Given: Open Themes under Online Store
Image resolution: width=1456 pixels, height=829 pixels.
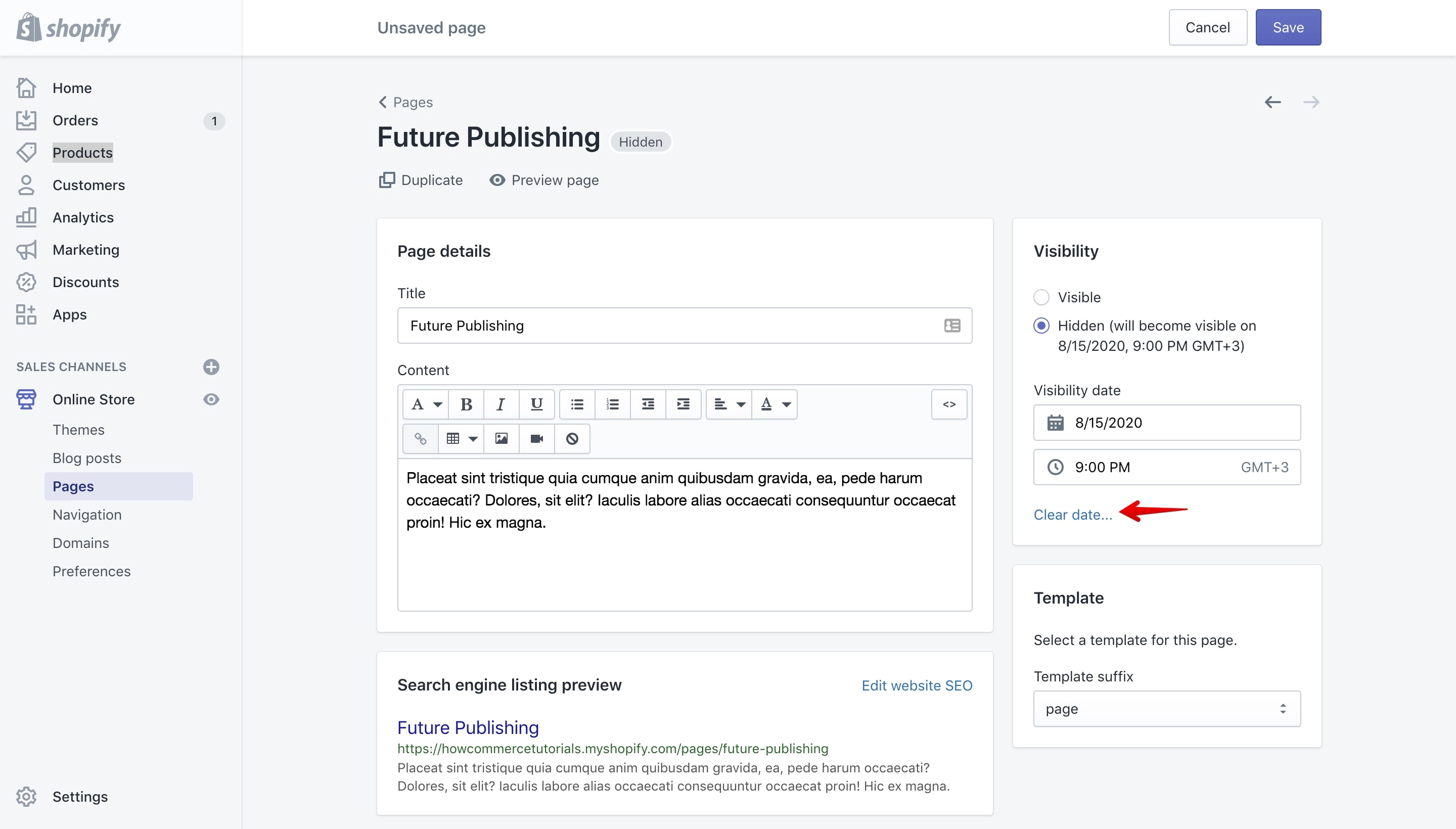Looking at the screenshot, I should point(78,430).
